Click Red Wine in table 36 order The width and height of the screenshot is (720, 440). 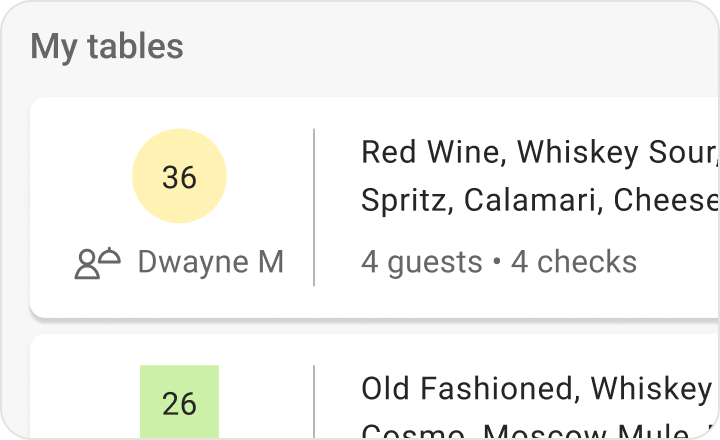click(x=434, y=152)
